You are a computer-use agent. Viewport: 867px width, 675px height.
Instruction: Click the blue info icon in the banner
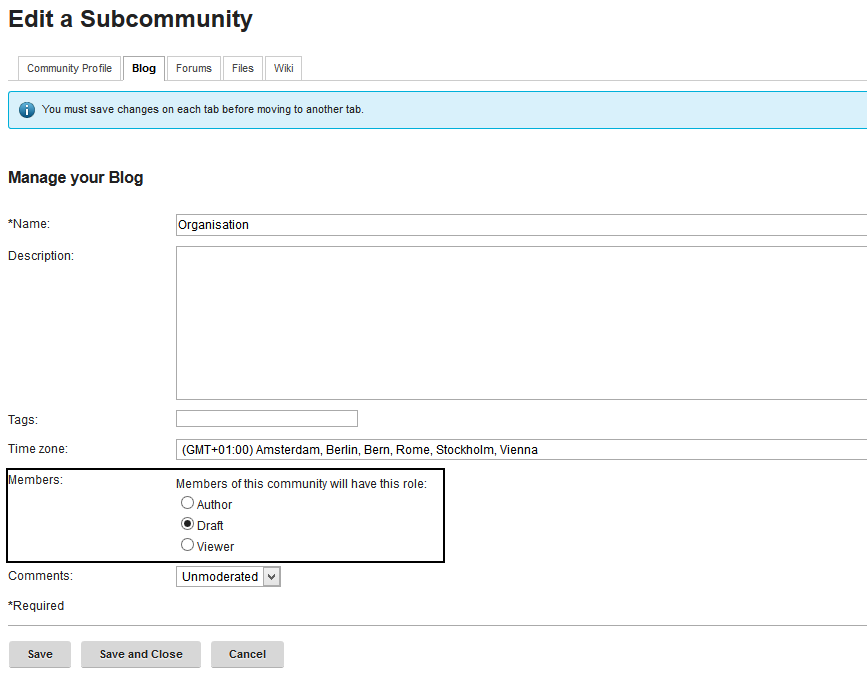click(27, 110)
